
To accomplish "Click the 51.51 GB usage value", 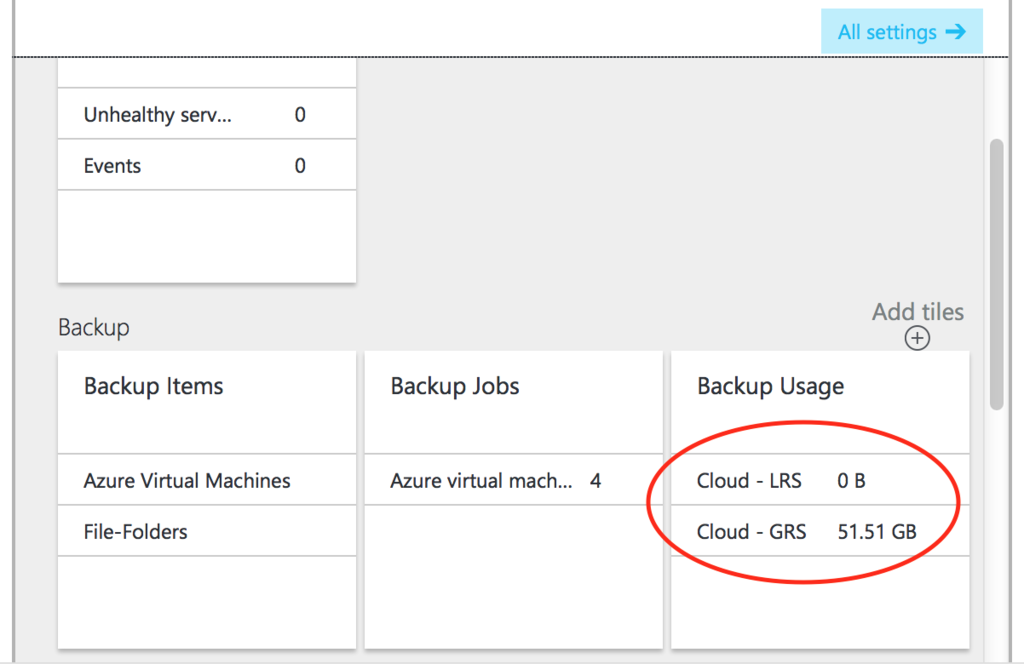I will 876,532.
